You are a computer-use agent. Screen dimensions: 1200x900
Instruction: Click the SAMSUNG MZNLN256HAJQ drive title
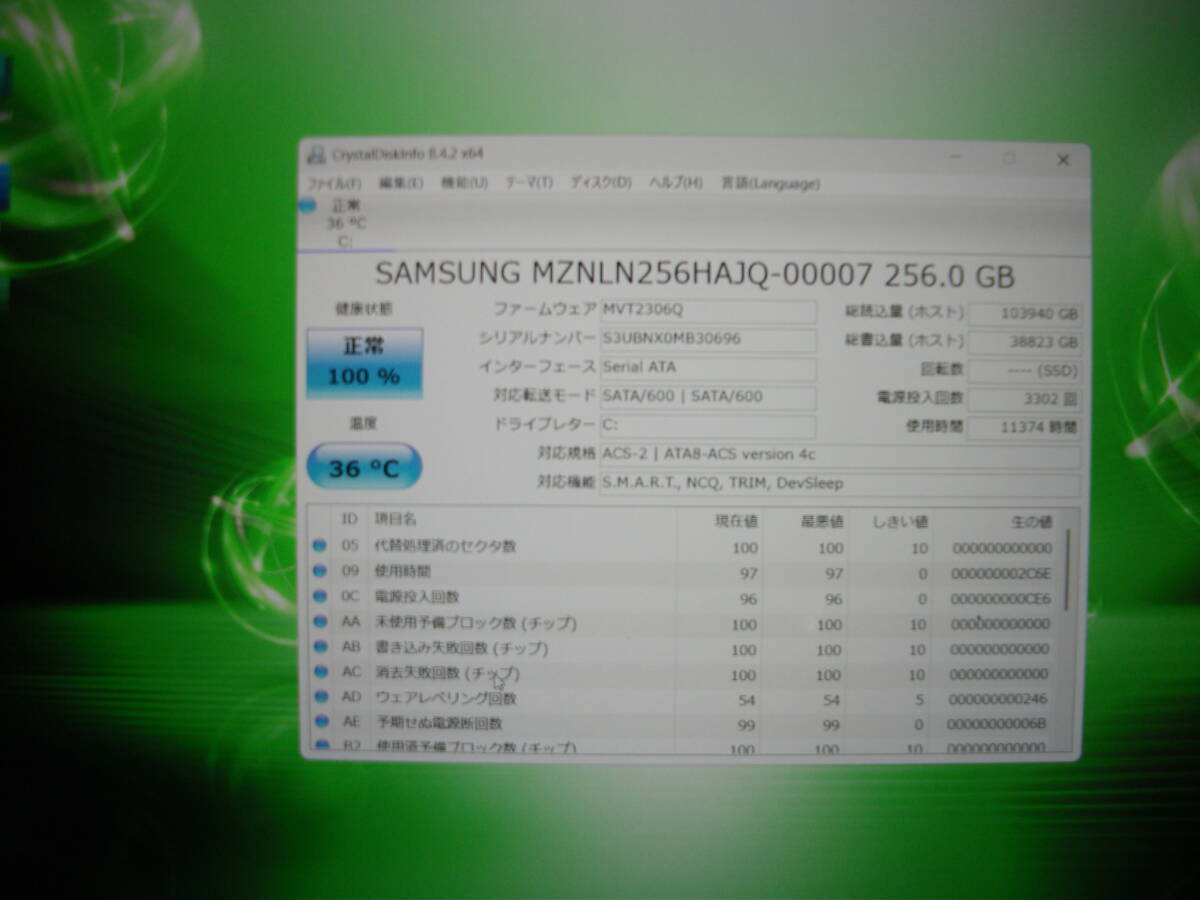(695, 274)
